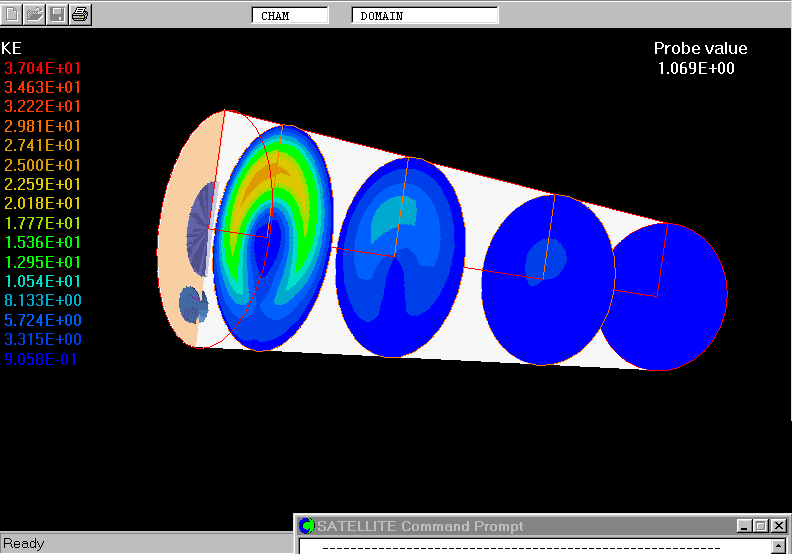The height and width of the screenshot is (554, 792).
Task: Click into the DOMAIN text field
Action: 425,16
